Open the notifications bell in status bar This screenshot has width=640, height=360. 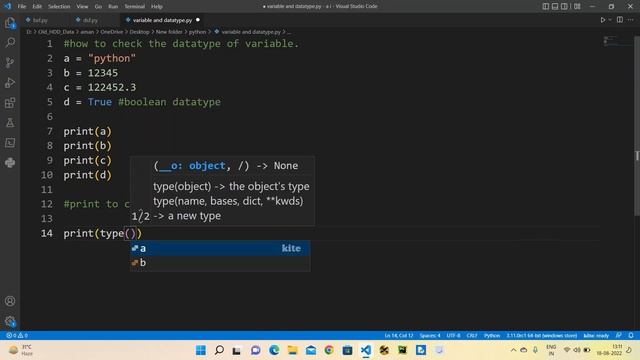(631, 336)
